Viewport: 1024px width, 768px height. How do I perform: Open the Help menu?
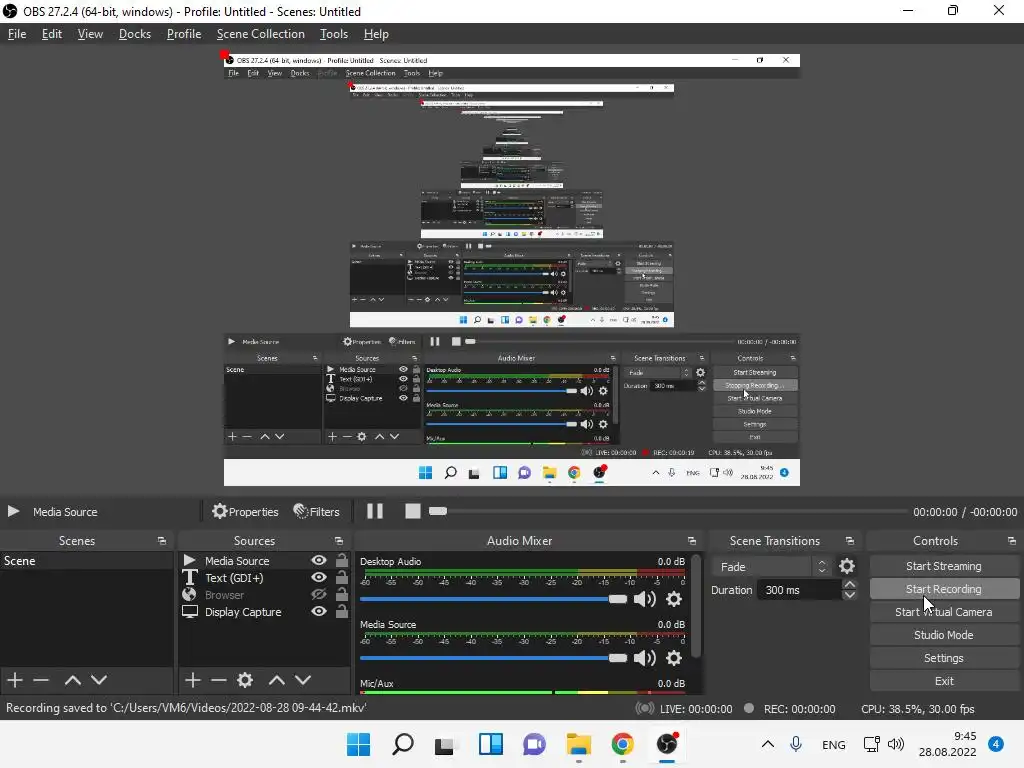[376, 34]
